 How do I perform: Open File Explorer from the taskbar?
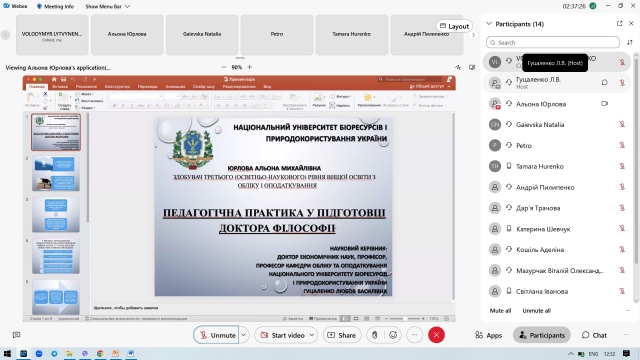coord(69,353)
